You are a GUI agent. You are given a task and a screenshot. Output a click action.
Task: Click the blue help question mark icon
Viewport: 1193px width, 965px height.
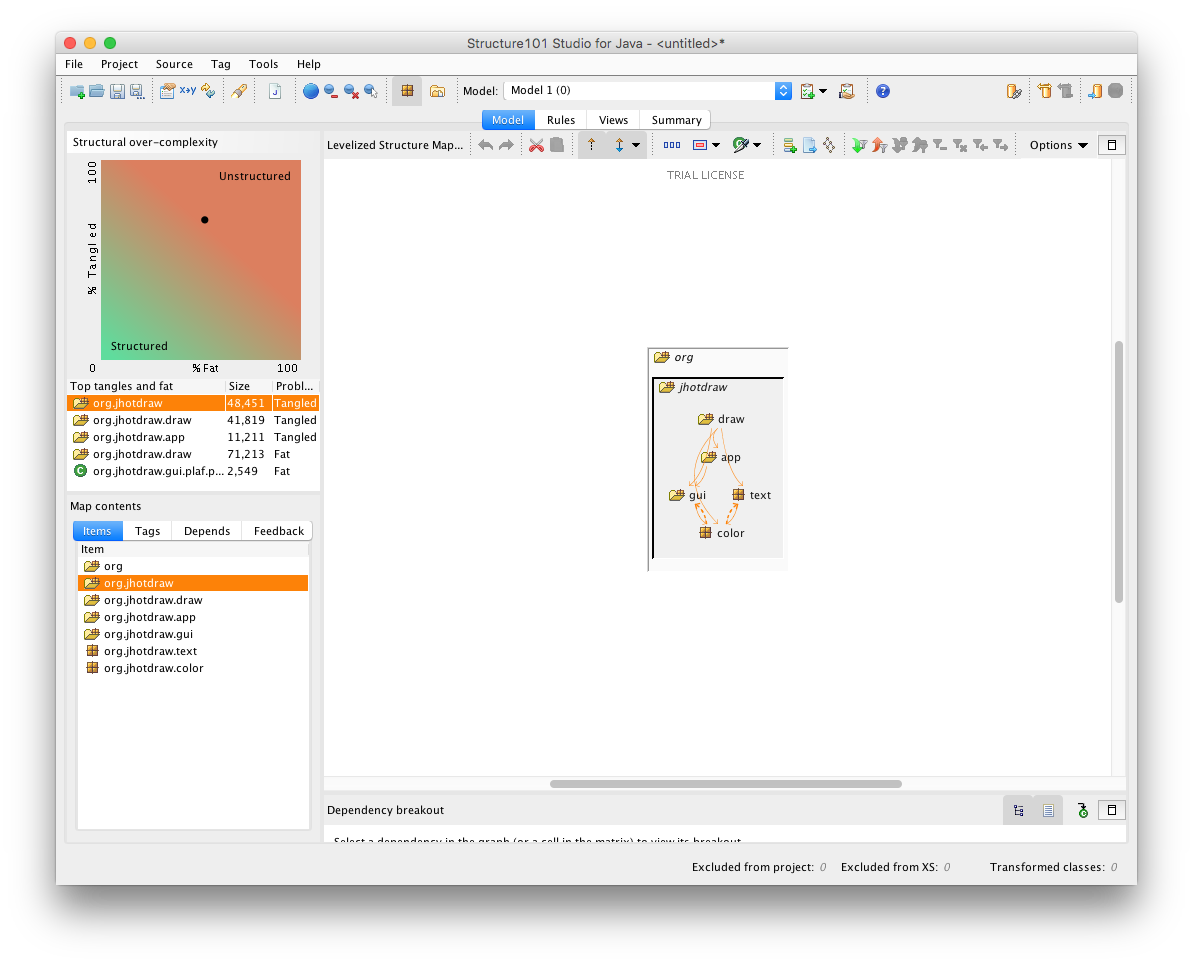coord(882,91)
